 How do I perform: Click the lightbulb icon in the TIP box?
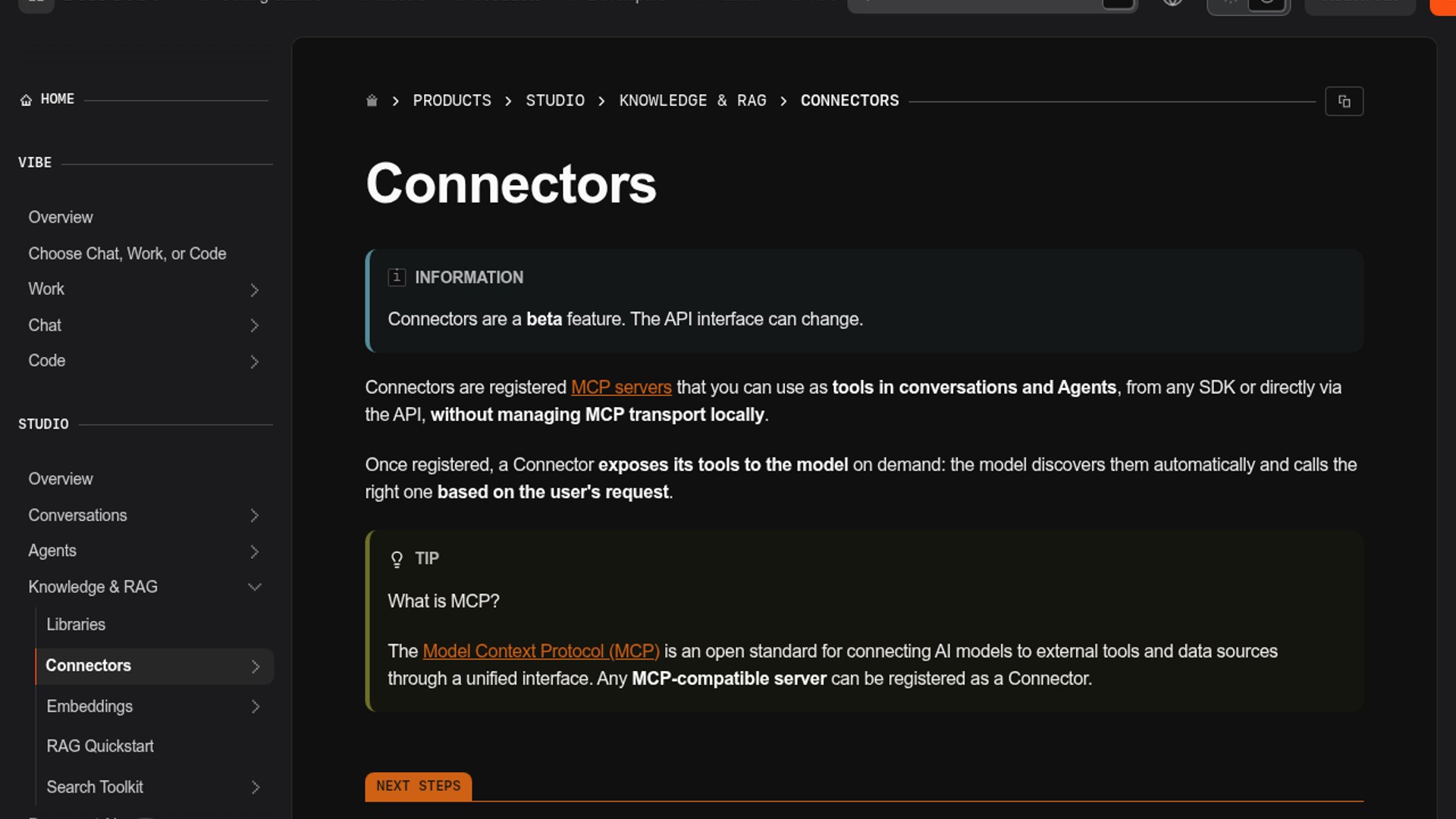point(397,560)
